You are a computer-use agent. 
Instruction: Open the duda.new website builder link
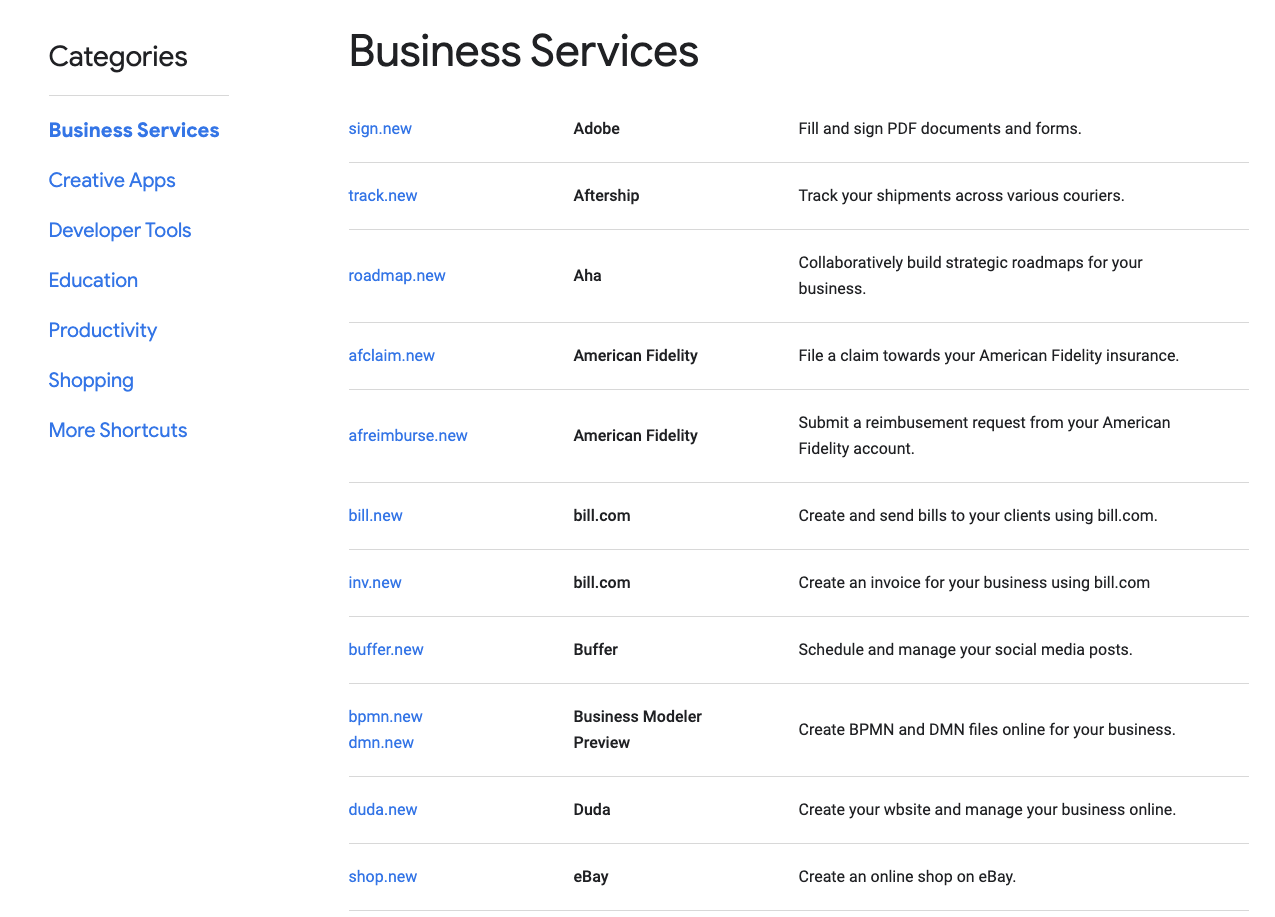click(x=383, y=809)
